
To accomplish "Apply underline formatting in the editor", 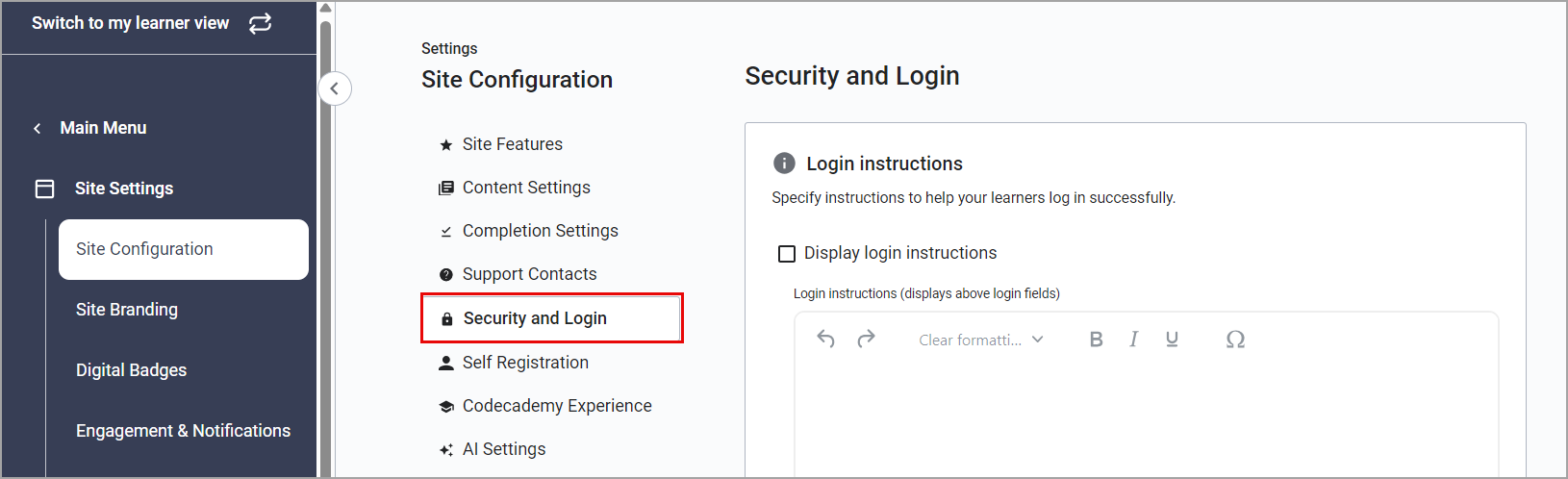I will point(1172,339).
